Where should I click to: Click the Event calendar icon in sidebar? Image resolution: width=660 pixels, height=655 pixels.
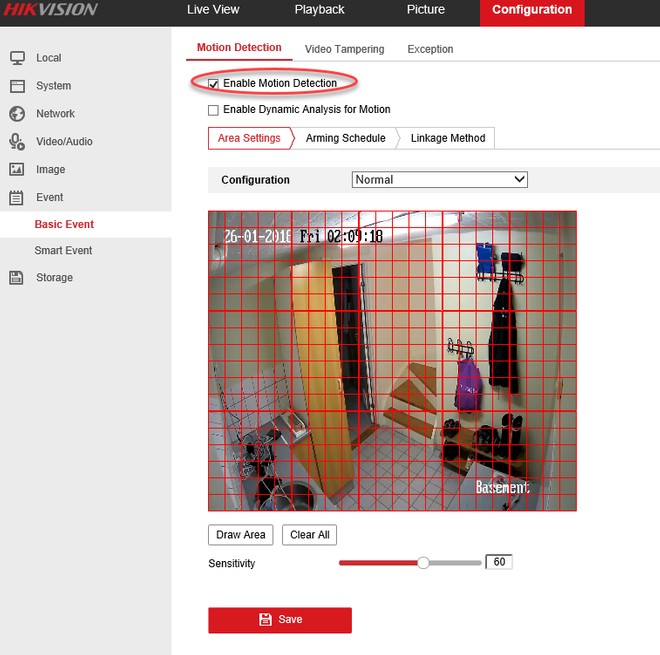[x=17, y=198]
